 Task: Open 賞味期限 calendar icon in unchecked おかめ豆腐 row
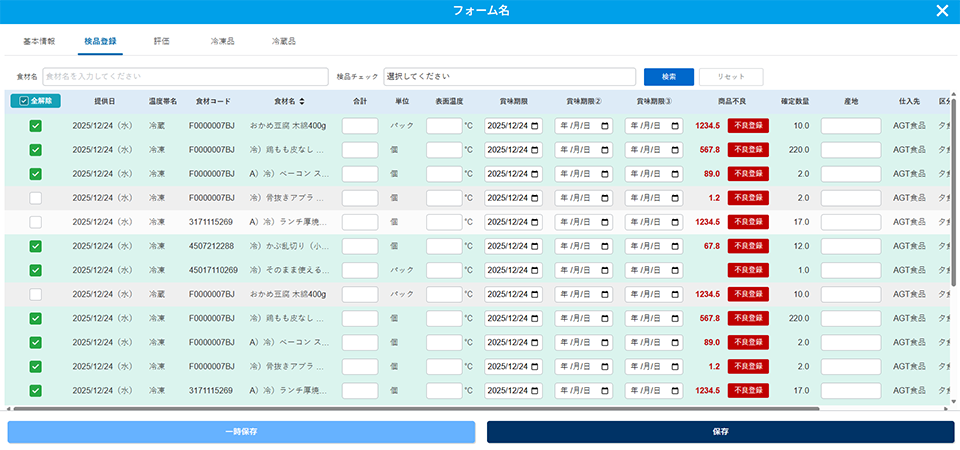coord(535,294)
